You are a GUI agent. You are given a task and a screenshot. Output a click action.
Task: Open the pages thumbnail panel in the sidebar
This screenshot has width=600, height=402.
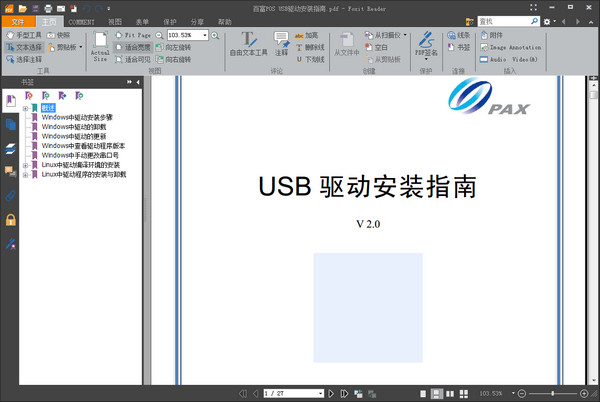[x=10, y=125]
